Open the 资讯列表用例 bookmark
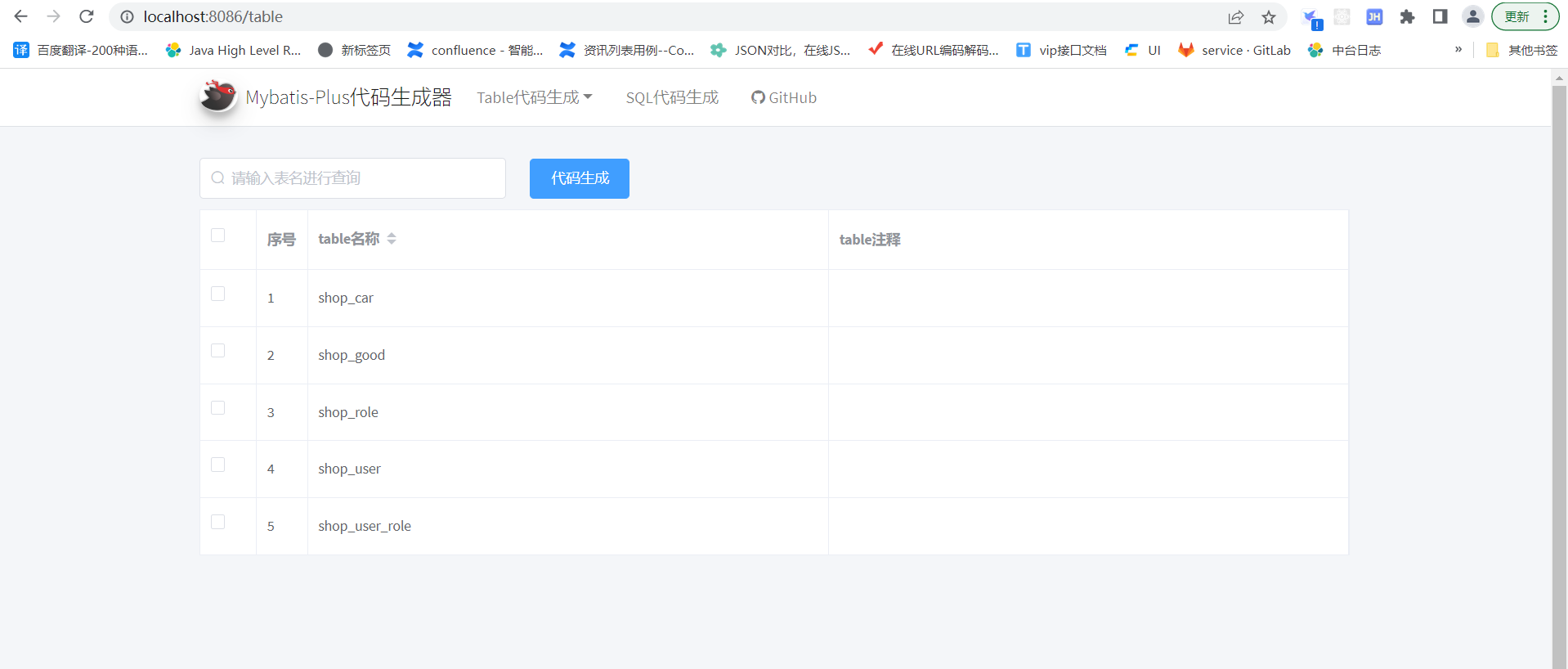 pos(627,50)
